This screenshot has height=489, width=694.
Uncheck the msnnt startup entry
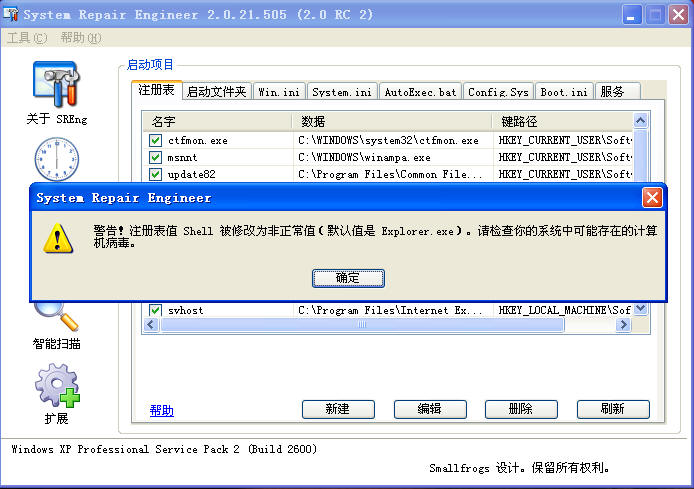[155, 157]
